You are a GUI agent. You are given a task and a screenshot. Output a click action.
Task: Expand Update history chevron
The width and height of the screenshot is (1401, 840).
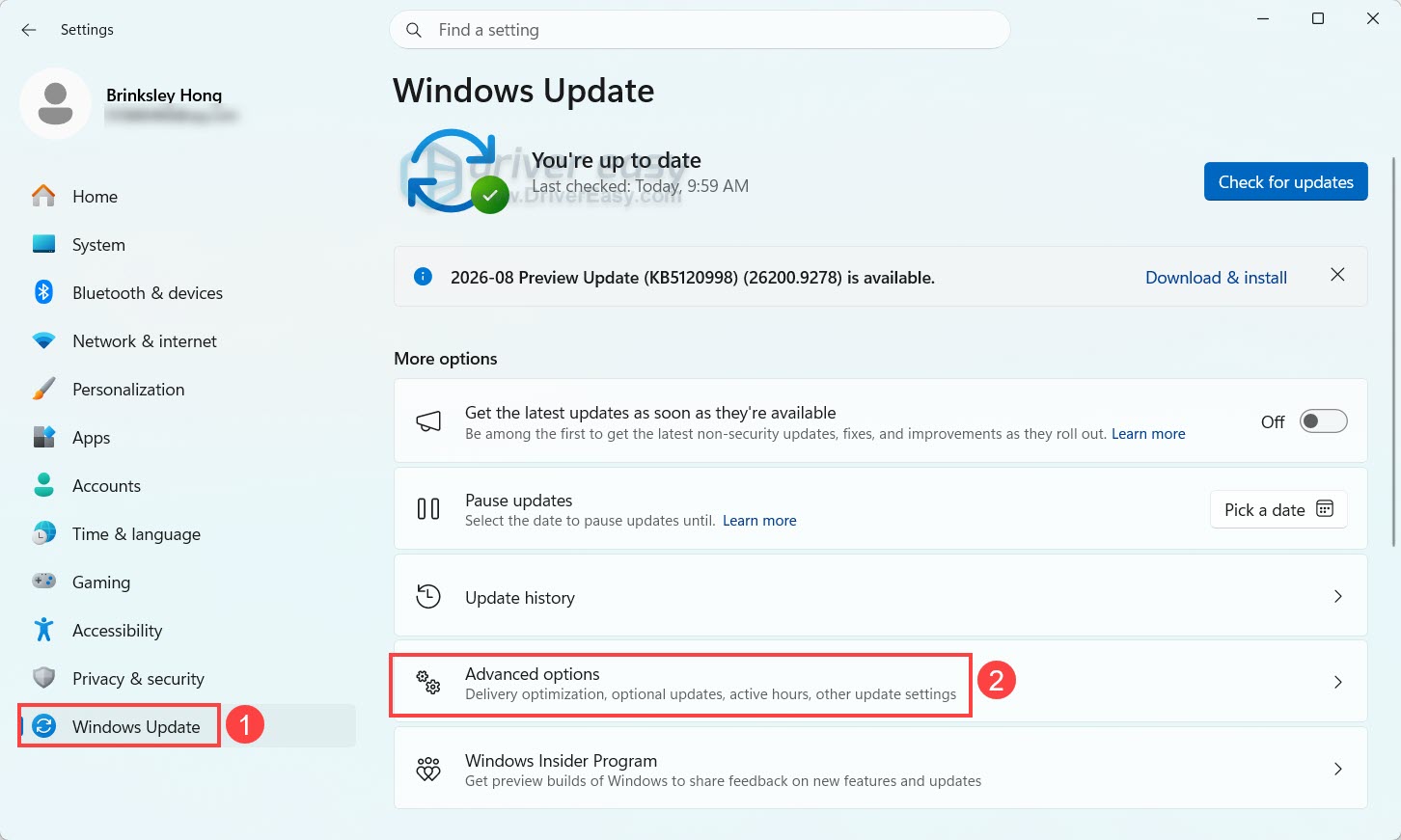1337,596
